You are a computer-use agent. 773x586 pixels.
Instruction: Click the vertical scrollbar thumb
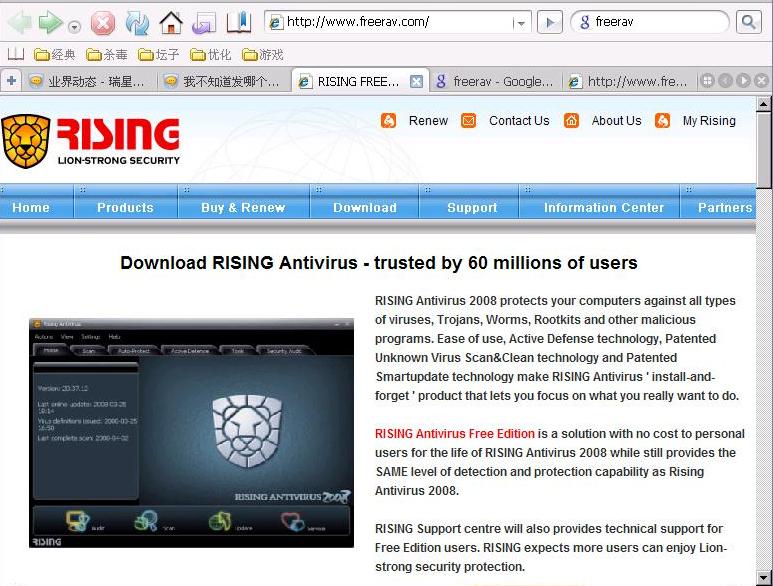click(x=764, y=149)
